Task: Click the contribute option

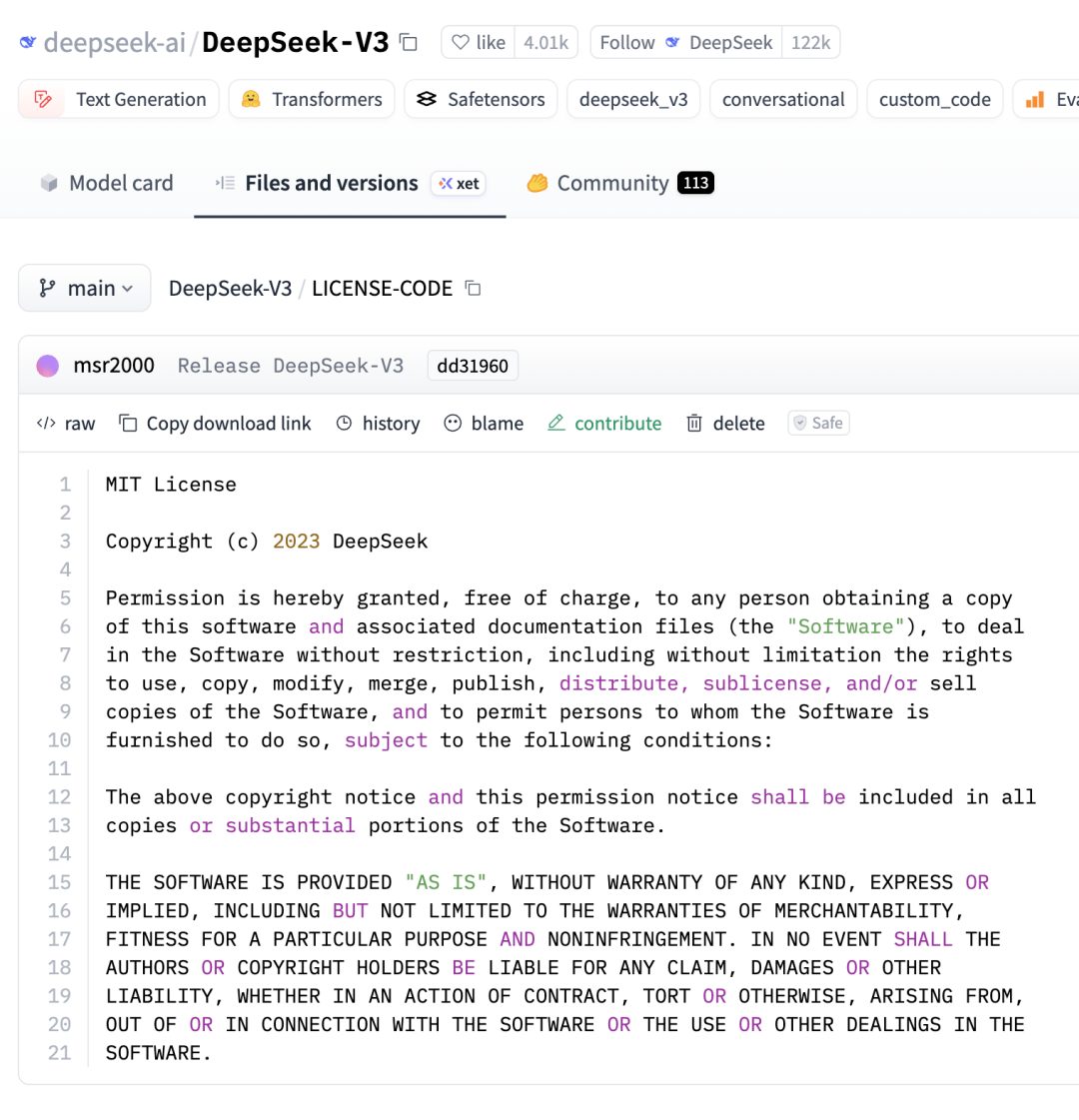Action: 604,424
